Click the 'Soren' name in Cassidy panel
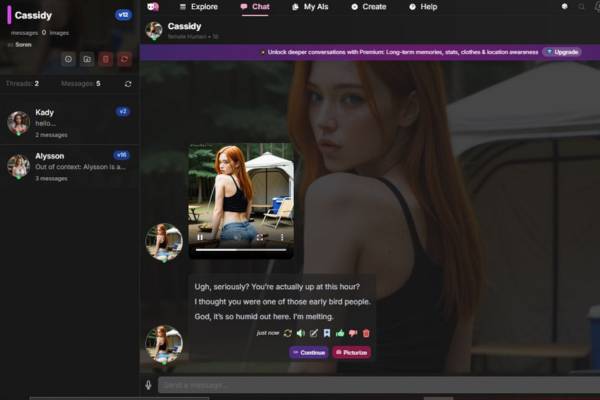600x400 pixels. pos(23,44)
